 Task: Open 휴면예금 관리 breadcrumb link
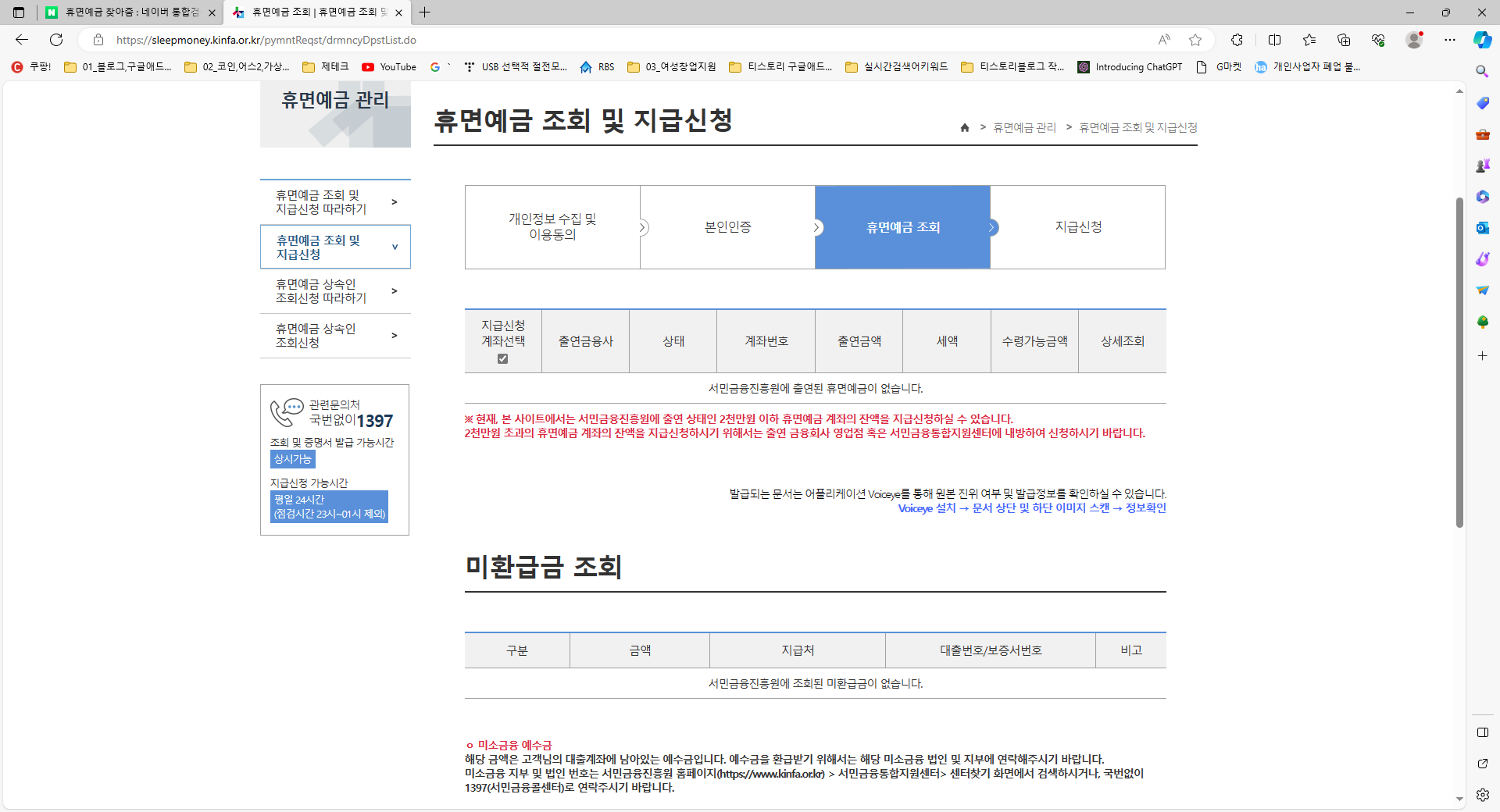click(1023, 128)
